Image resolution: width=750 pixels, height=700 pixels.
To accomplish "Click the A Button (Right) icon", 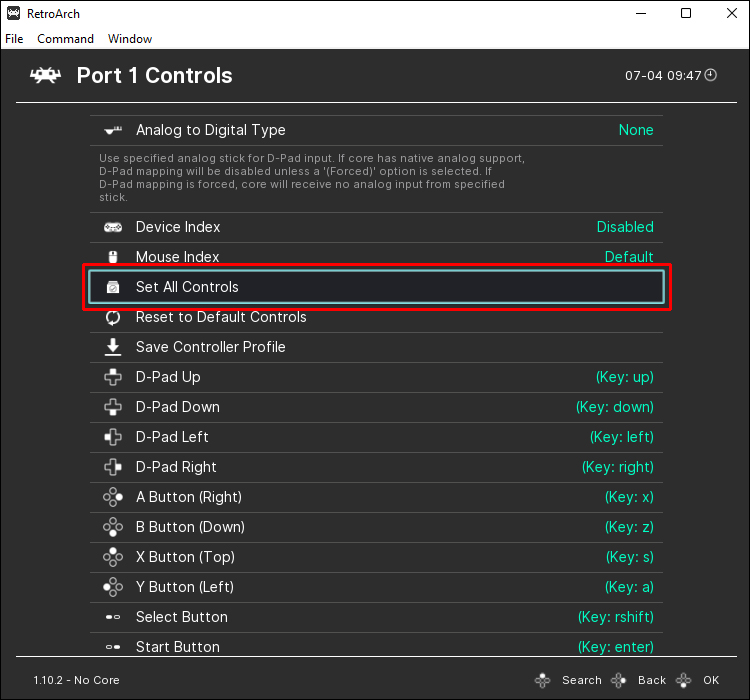I will point(113,497).
